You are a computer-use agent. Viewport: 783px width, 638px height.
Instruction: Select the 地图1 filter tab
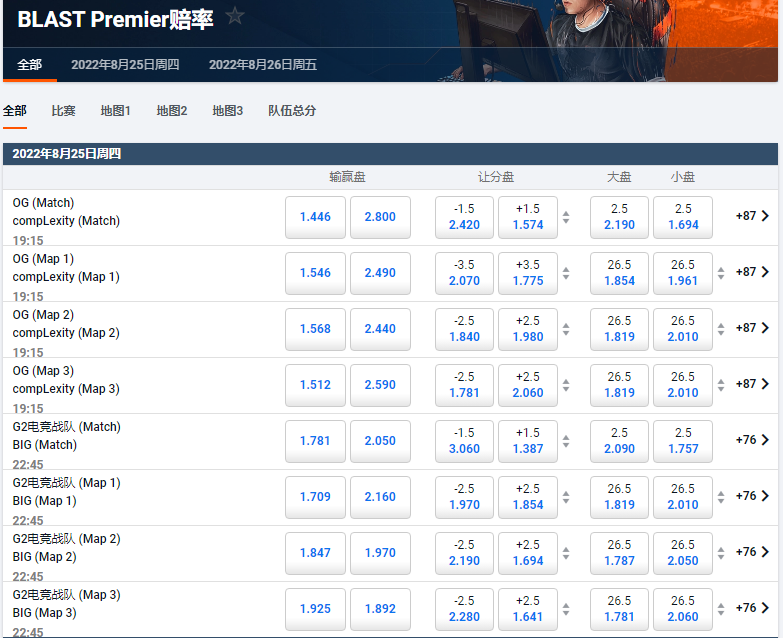[116, 111]
